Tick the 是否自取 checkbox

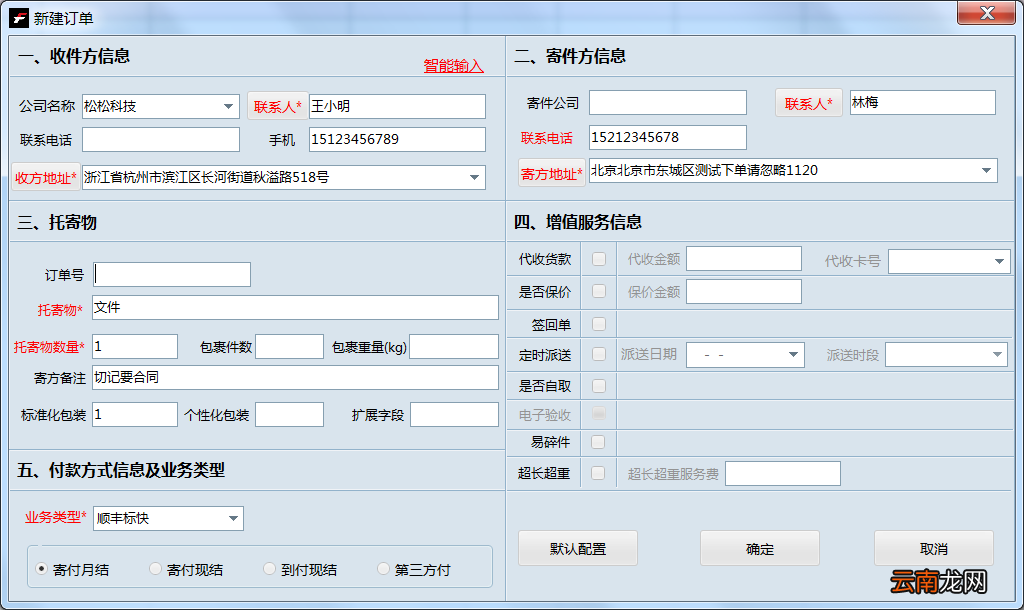coord(599,386)
